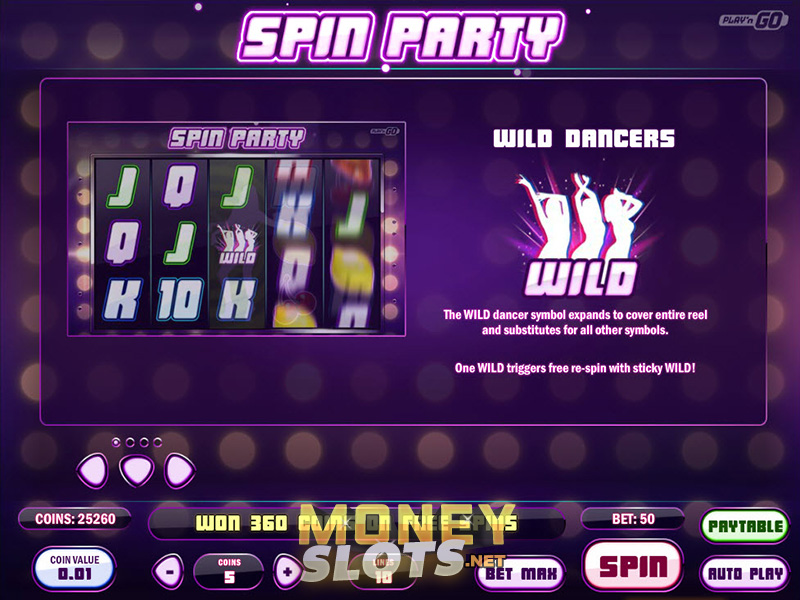Click the down-pointing close paytable arrow

coord(136,470)
